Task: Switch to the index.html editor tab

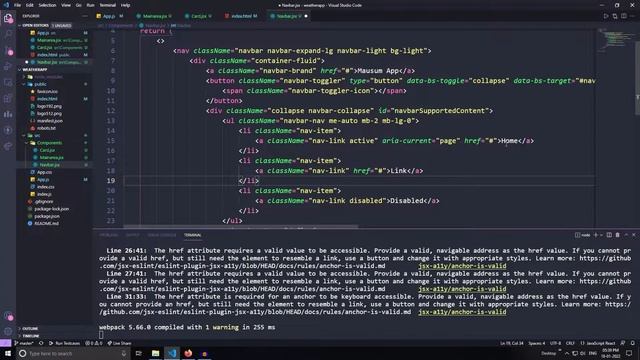Action: pos(241,16)
